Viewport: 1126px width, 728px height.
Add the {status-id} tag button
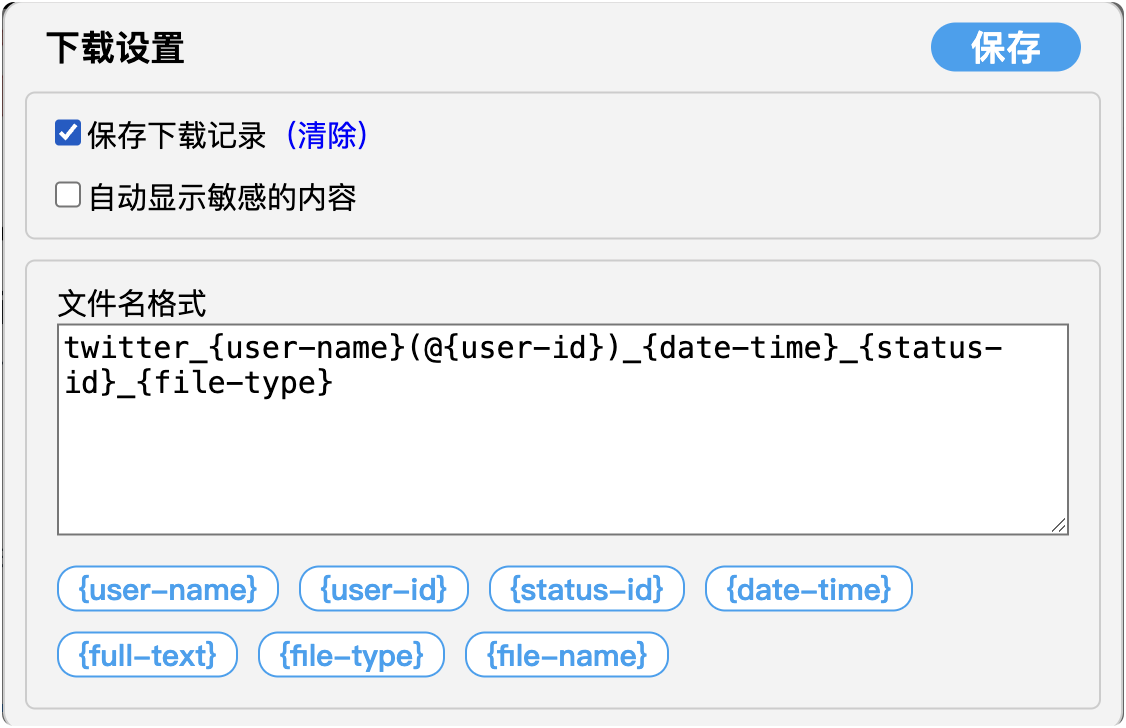pos(586,590)
